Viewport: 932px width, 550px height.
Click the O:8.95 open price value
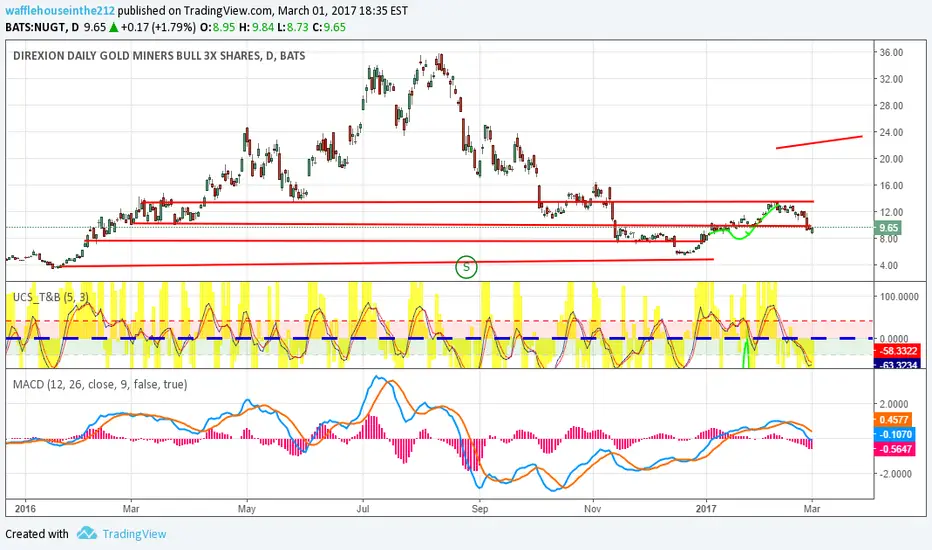pyautogui.click(x=218, y=27)
